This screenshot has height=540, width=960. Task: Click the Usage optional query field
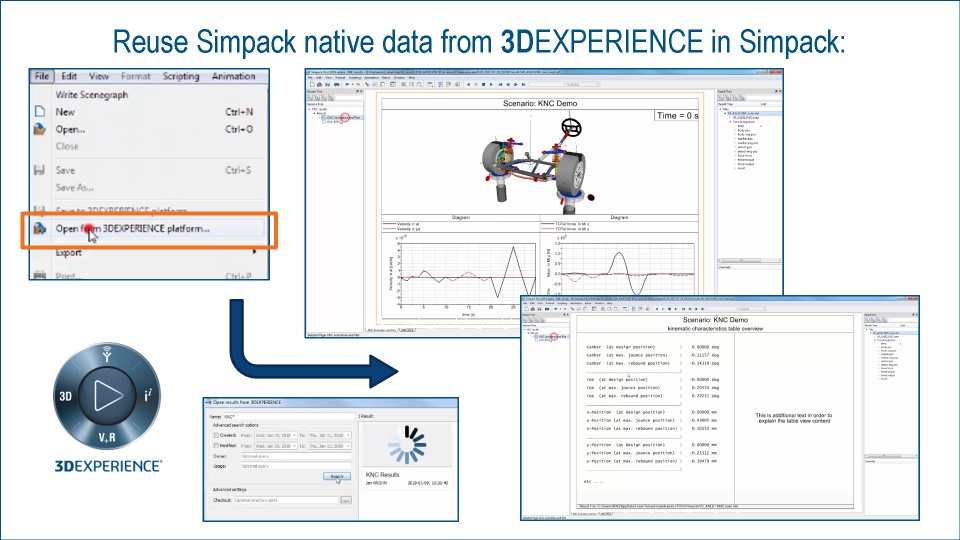coord(296,466)
